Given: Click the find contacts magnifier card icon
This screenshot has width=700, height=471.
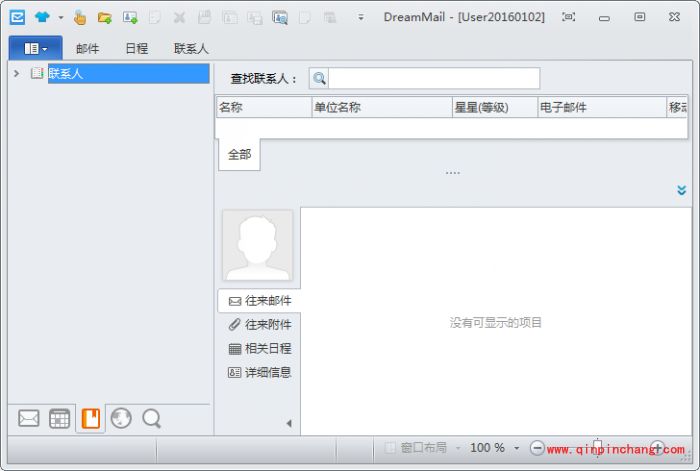Looking at the screenshot, I should pyautogui.click(x=280, y=18).
